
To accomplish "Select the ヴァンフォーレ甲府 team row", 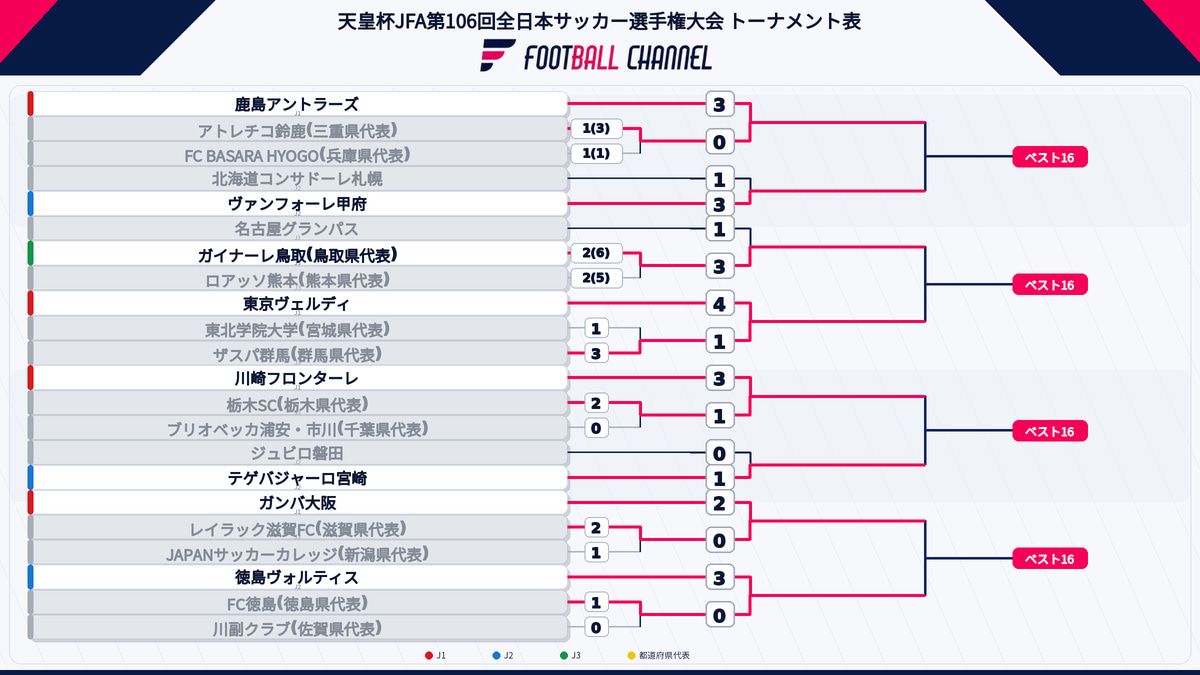I will click(x=297, y=204).
